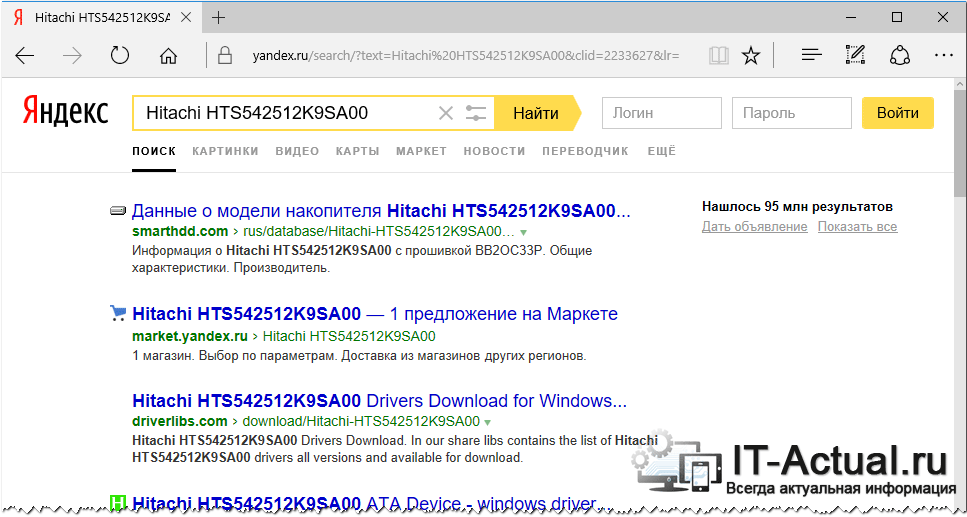Click into the Логин input field
Screen dimensions: 967x517
[661, 113]
